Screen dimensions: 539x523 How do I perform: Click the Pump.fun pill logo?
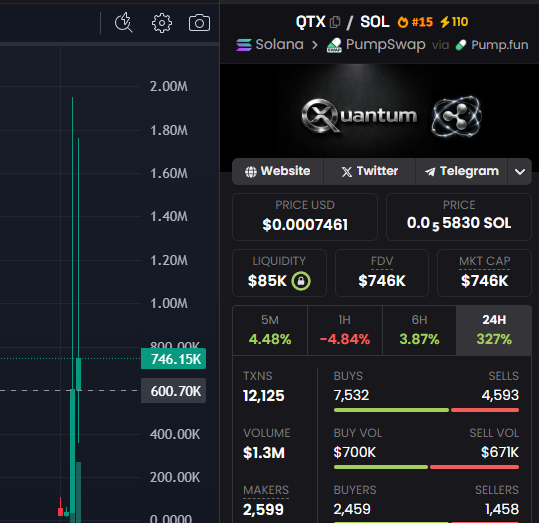461,45
